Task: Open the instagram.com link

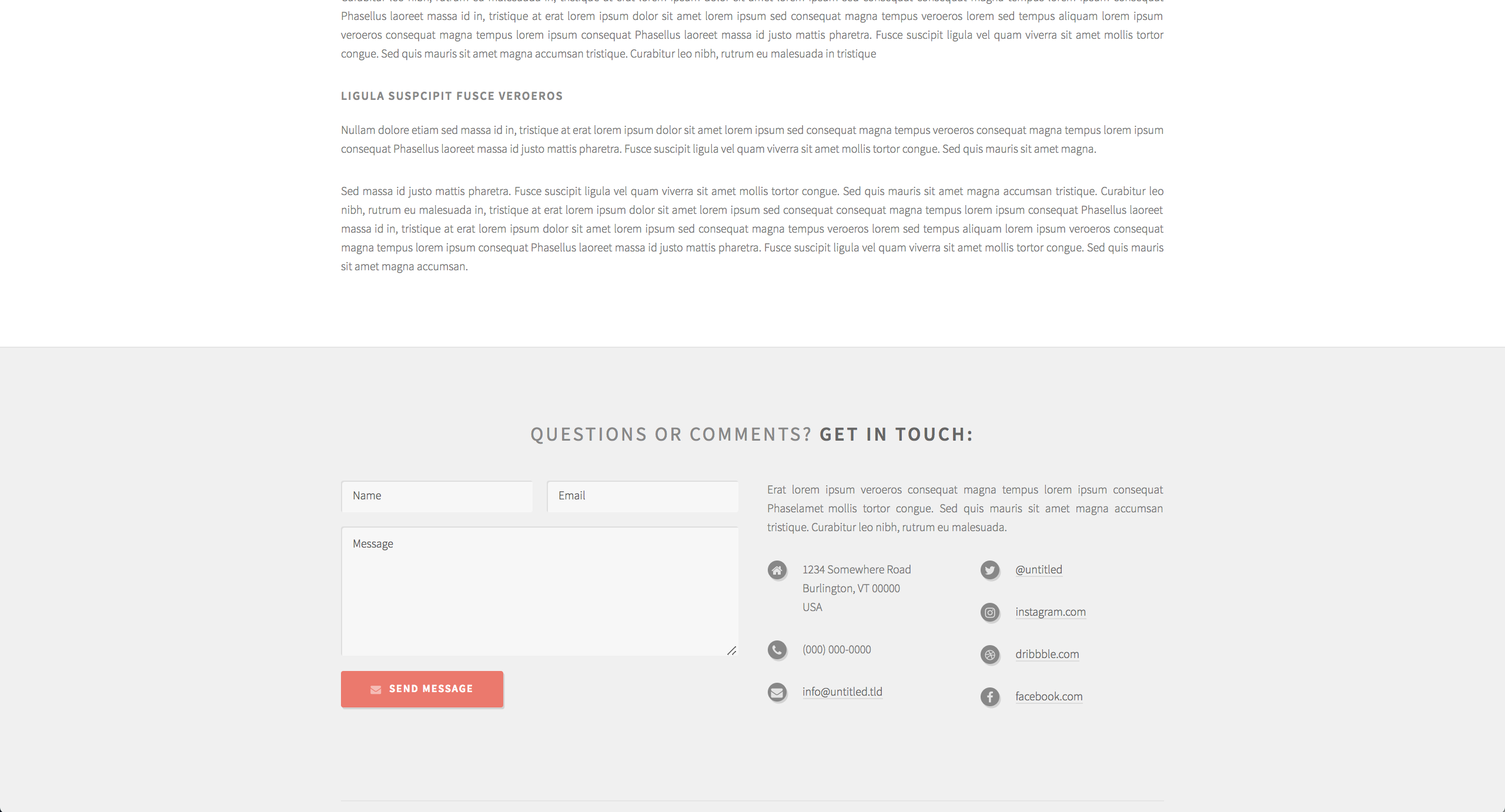Action: 1051,612
